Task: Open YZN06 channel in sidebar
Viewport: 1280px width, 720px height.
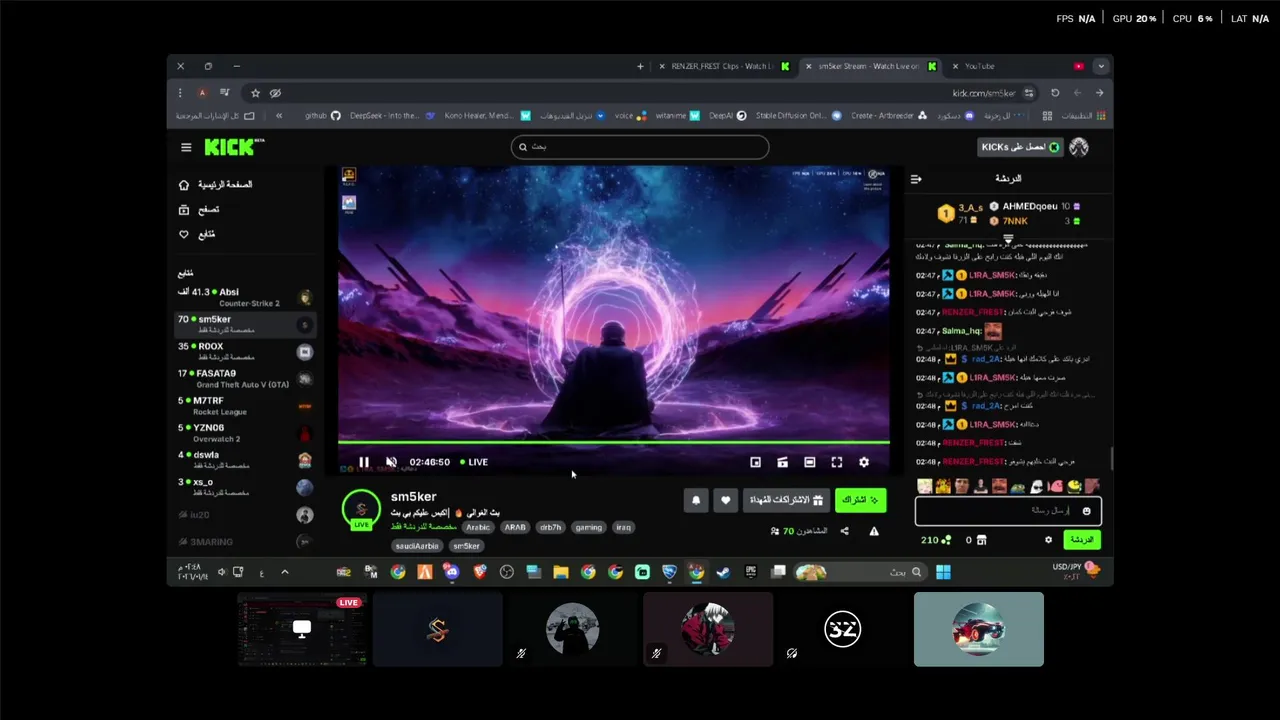Action: tap(245, 432)
